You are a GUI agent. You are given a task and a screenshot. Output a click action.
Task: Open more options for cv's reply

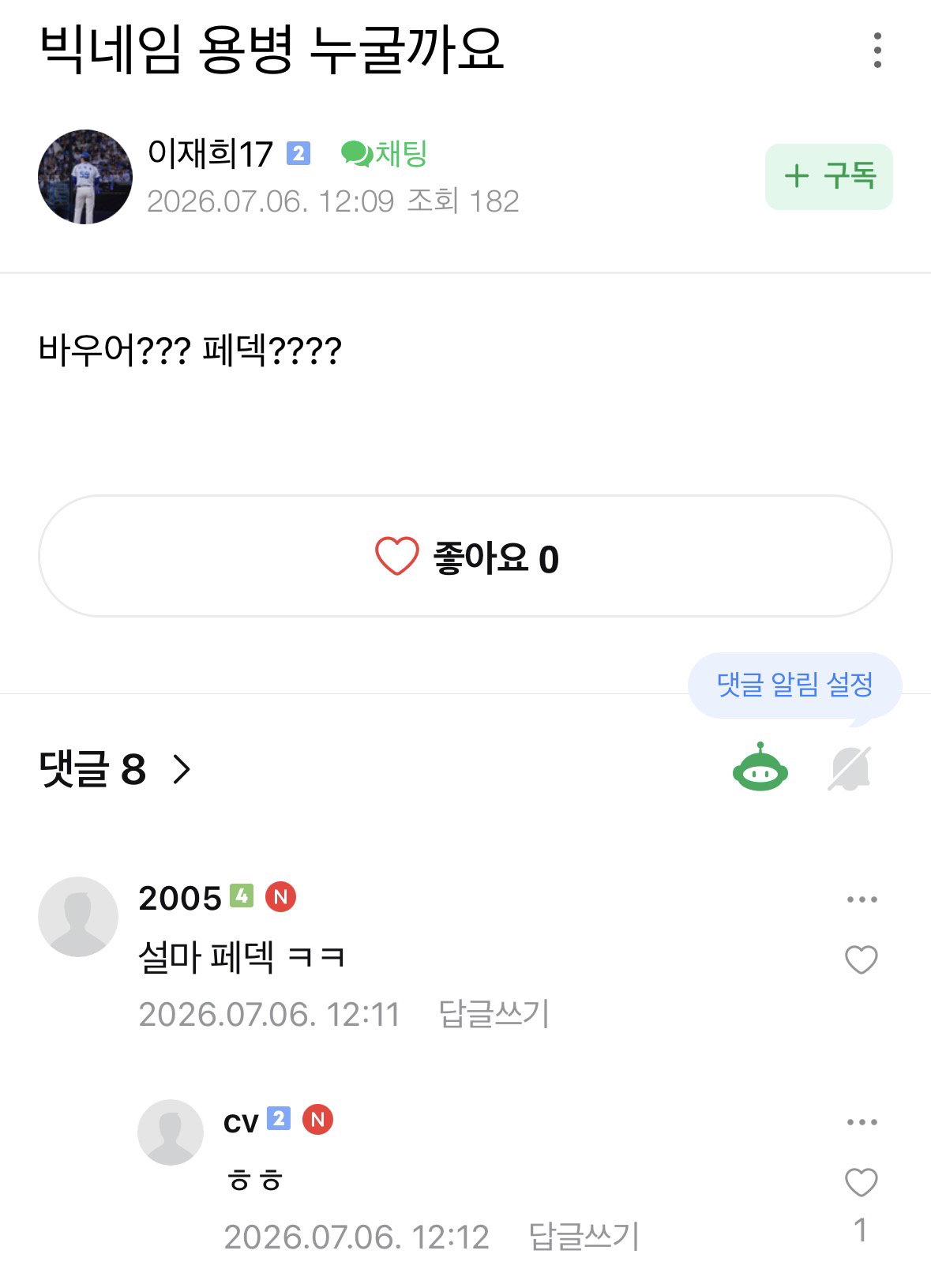point(862,1122)
